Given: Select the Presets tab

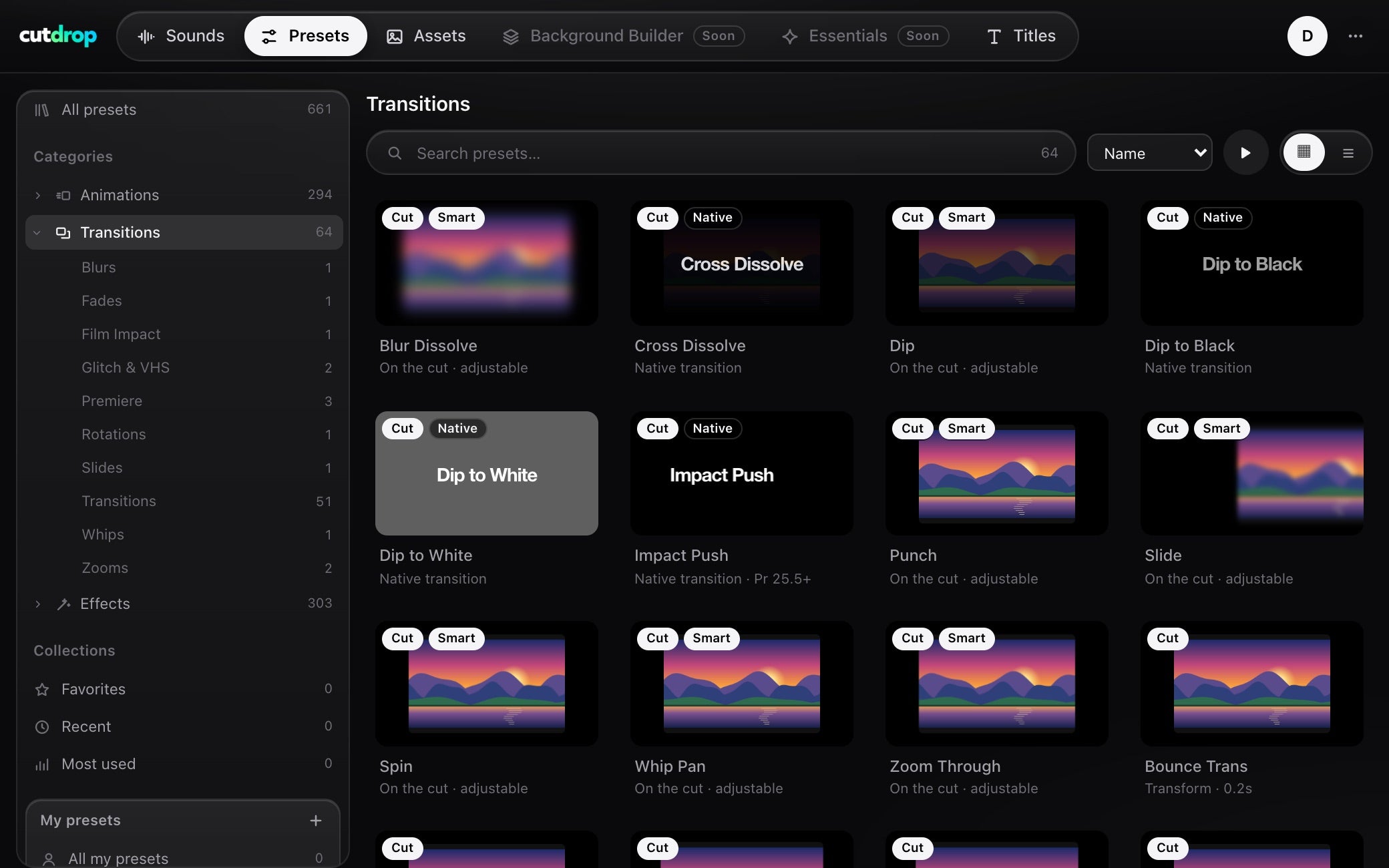Looking at the screenshot, I should tap(306, 36).
